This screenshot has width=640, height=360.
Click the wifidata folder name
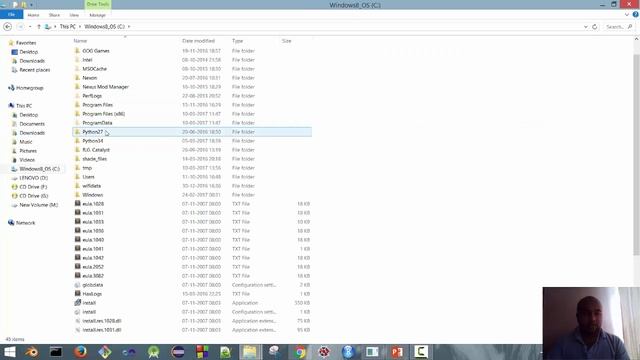tap(91, 186)
